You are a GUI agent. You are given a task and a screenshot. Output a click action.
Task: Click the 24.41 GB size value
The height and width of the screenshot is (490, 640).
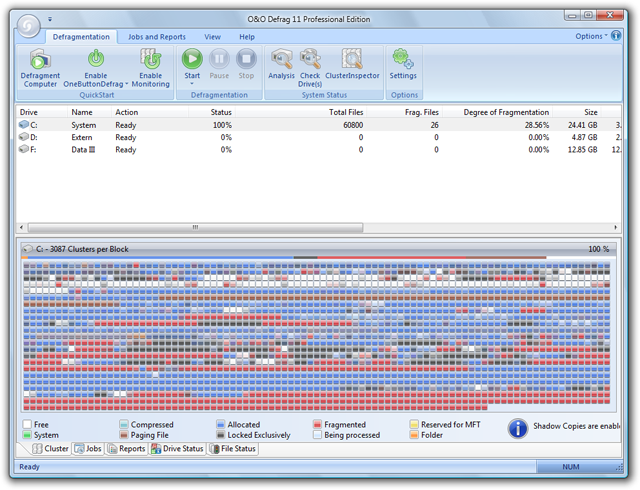click(582, 125)
